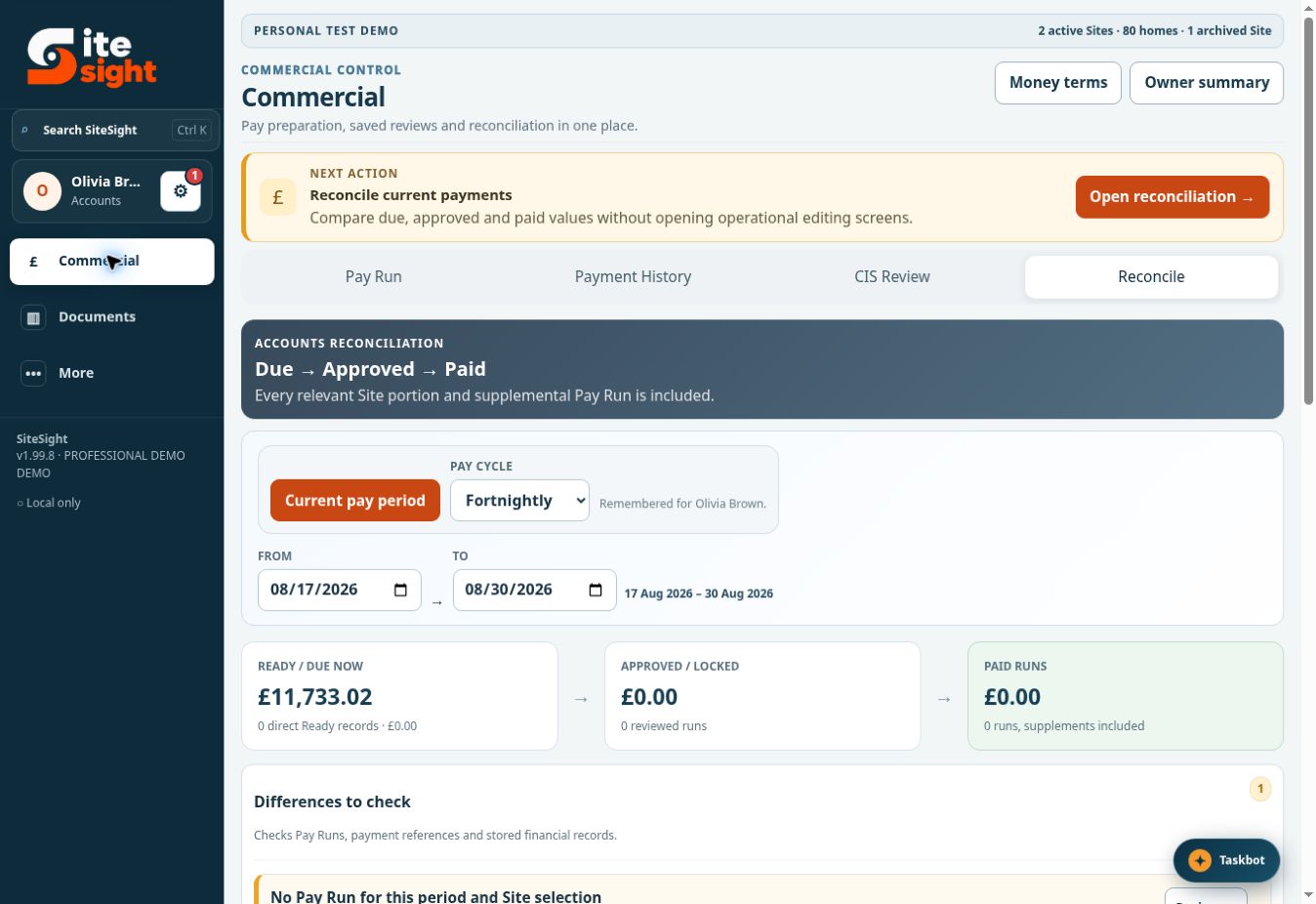Click the pound icon in Next Action banner
Image resolution: width=1316 pixels, height=904 pixels.
coord(278,197)
